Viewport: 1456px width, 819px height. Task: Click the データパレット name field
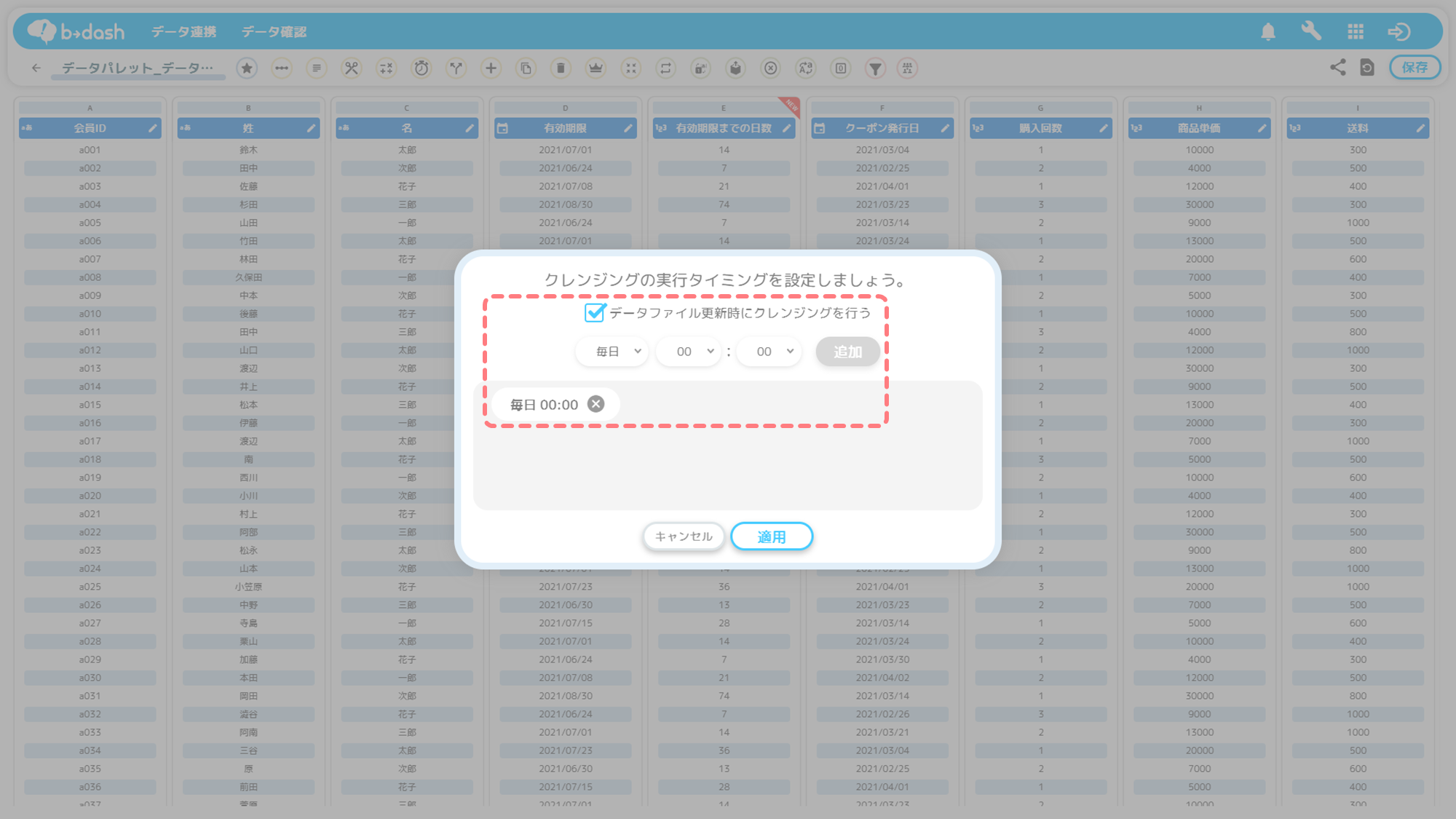point(138,68)
